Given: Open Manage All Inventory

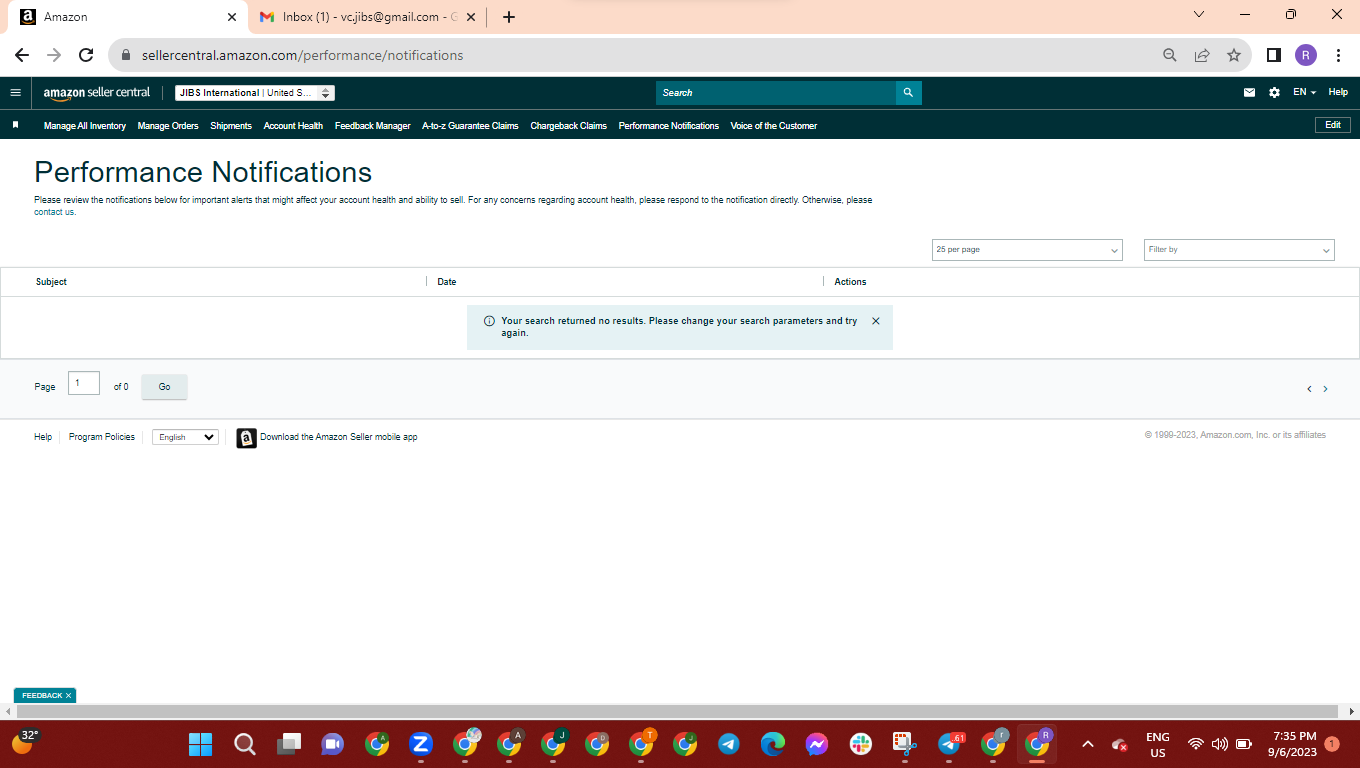Looking at the screenshot, I should [85, 126].
